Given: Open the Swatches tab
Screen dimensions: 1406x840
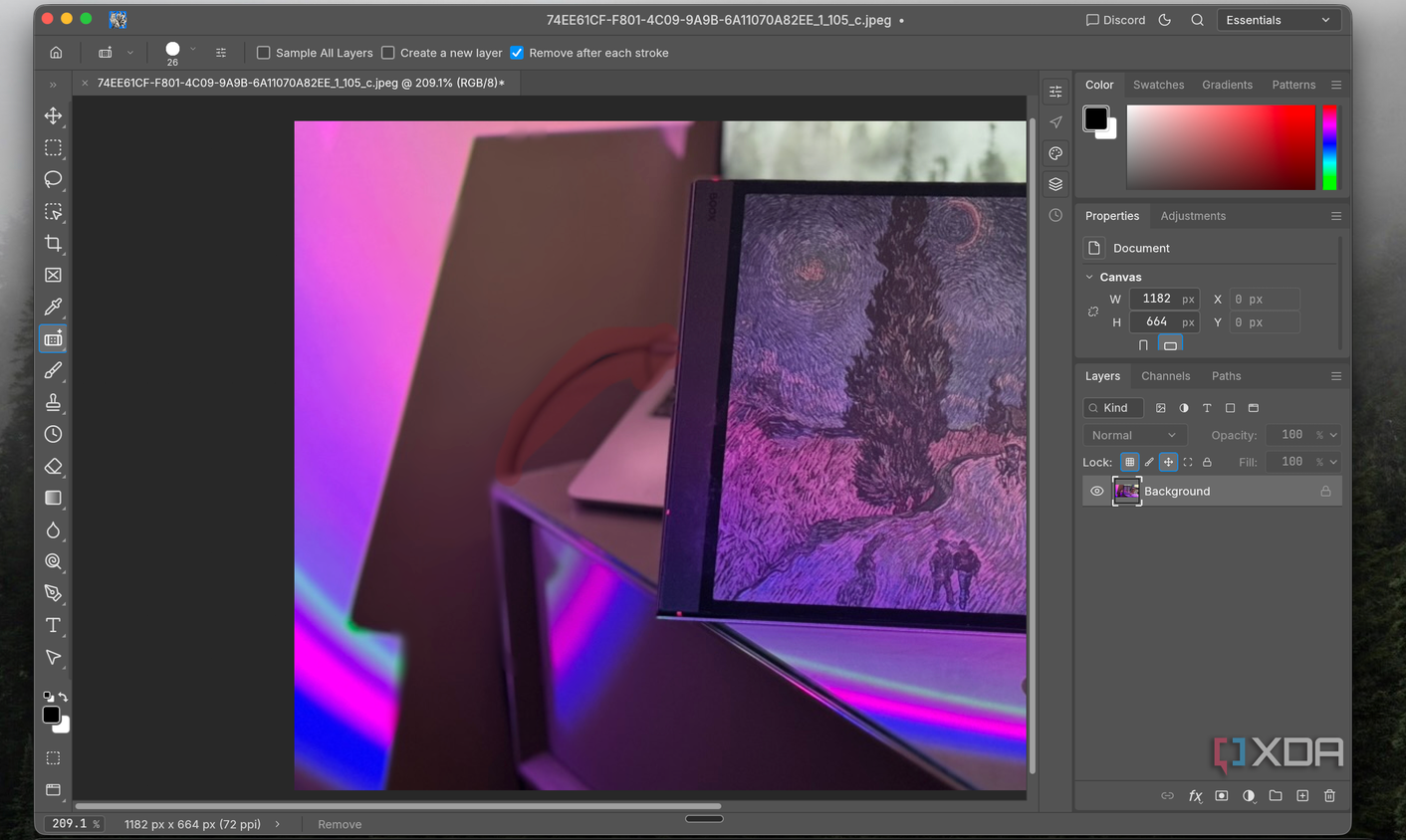Looking at the screenshot, I should [1158, 85].
